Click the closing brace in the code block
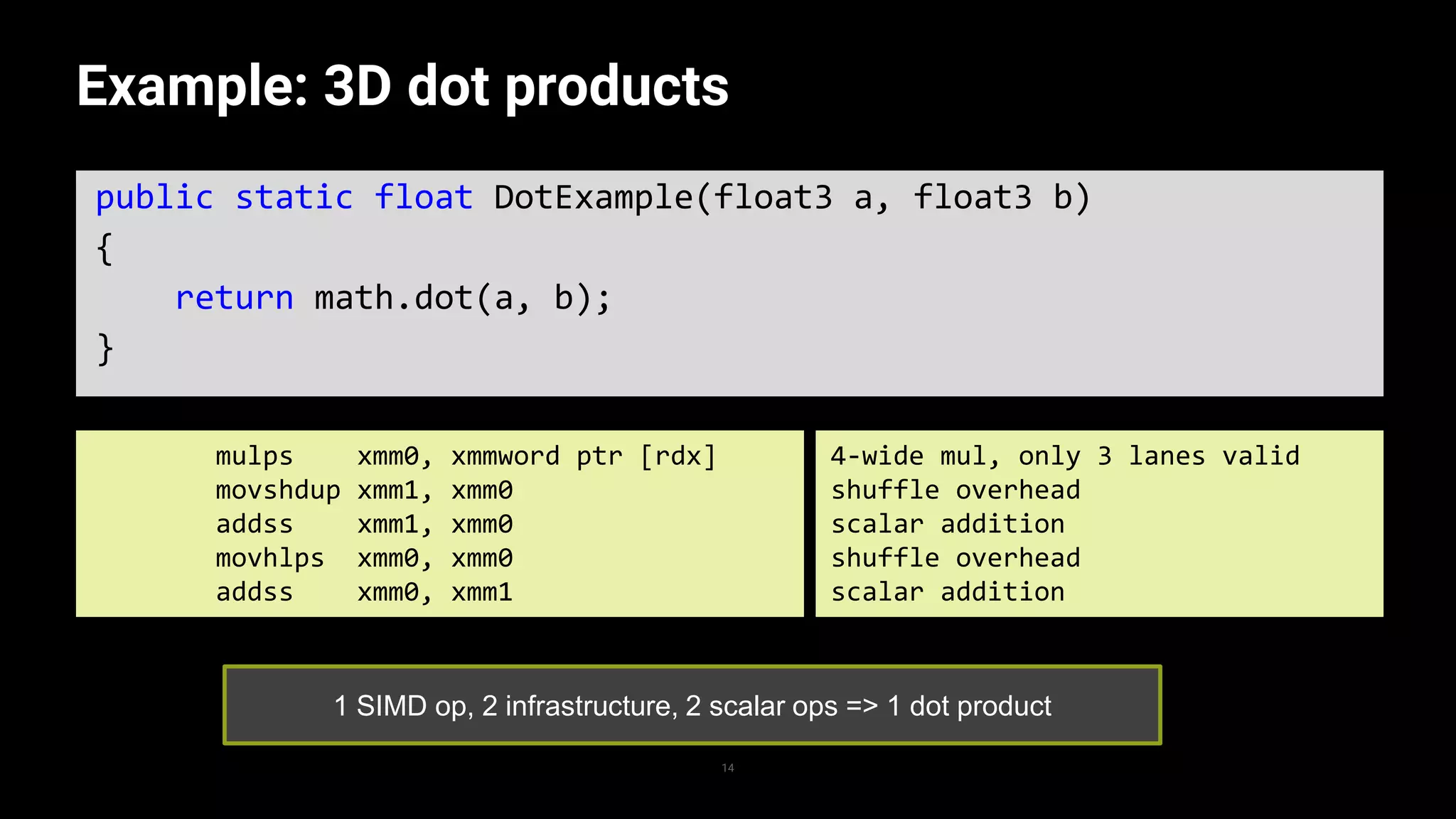Screen dimensions: 1456x819 click(x=105, y=349)
